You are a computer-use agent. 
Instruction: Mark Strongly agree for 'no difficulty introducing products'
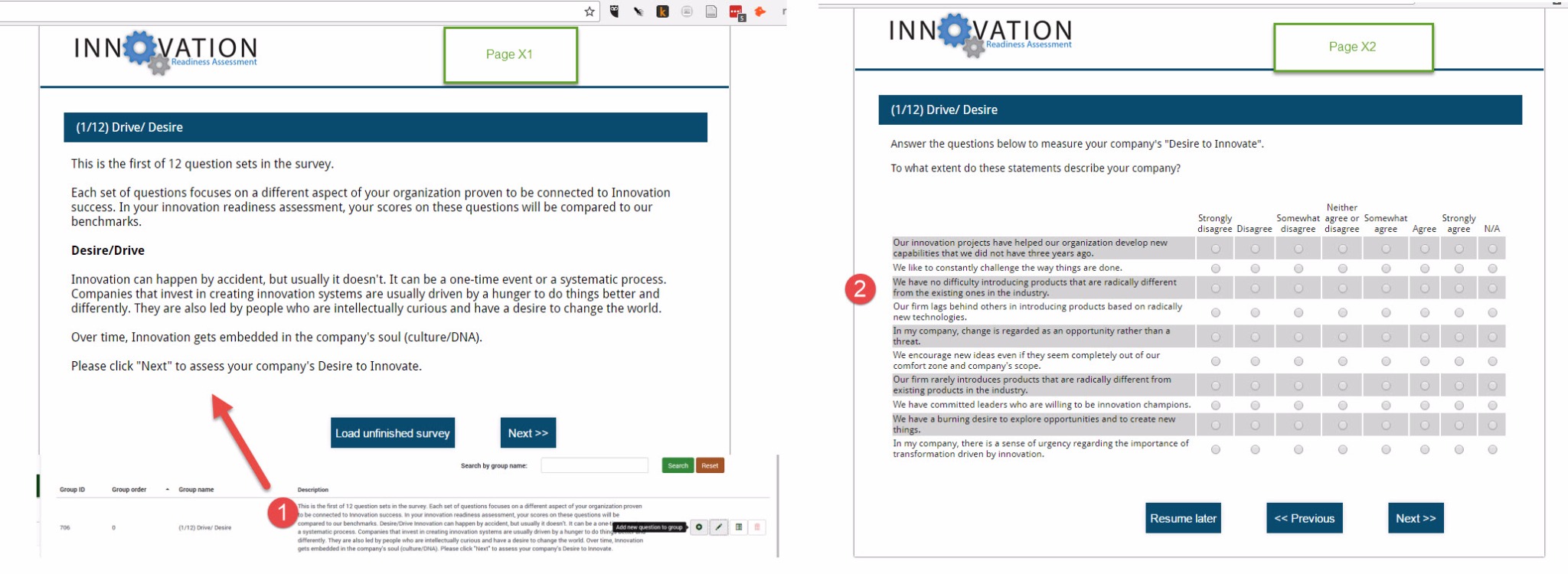pos(1459,289)
